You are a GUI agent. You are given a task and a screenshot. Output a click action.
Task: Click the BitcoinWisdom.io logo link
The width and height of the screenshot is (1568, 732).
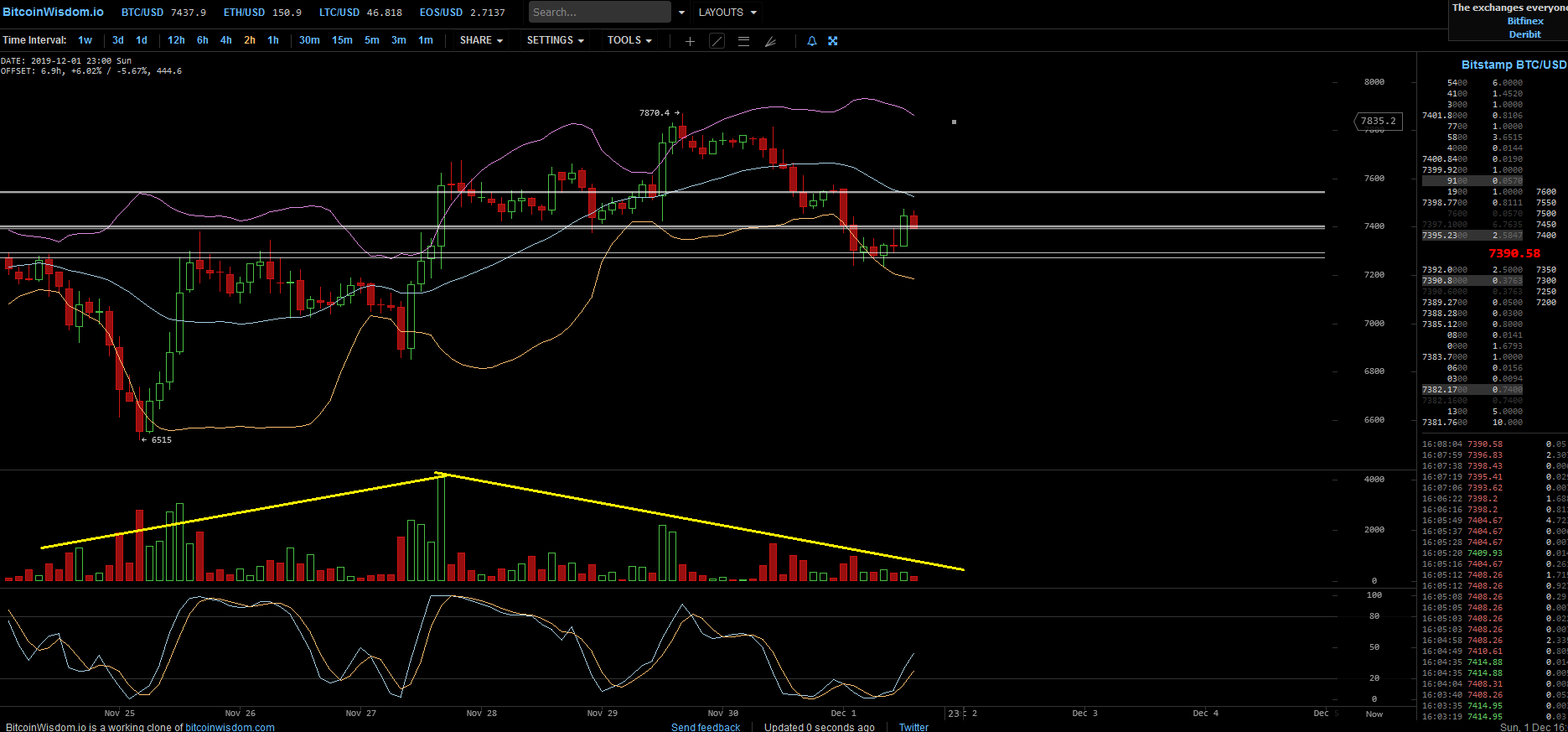(x=53, y=12)
